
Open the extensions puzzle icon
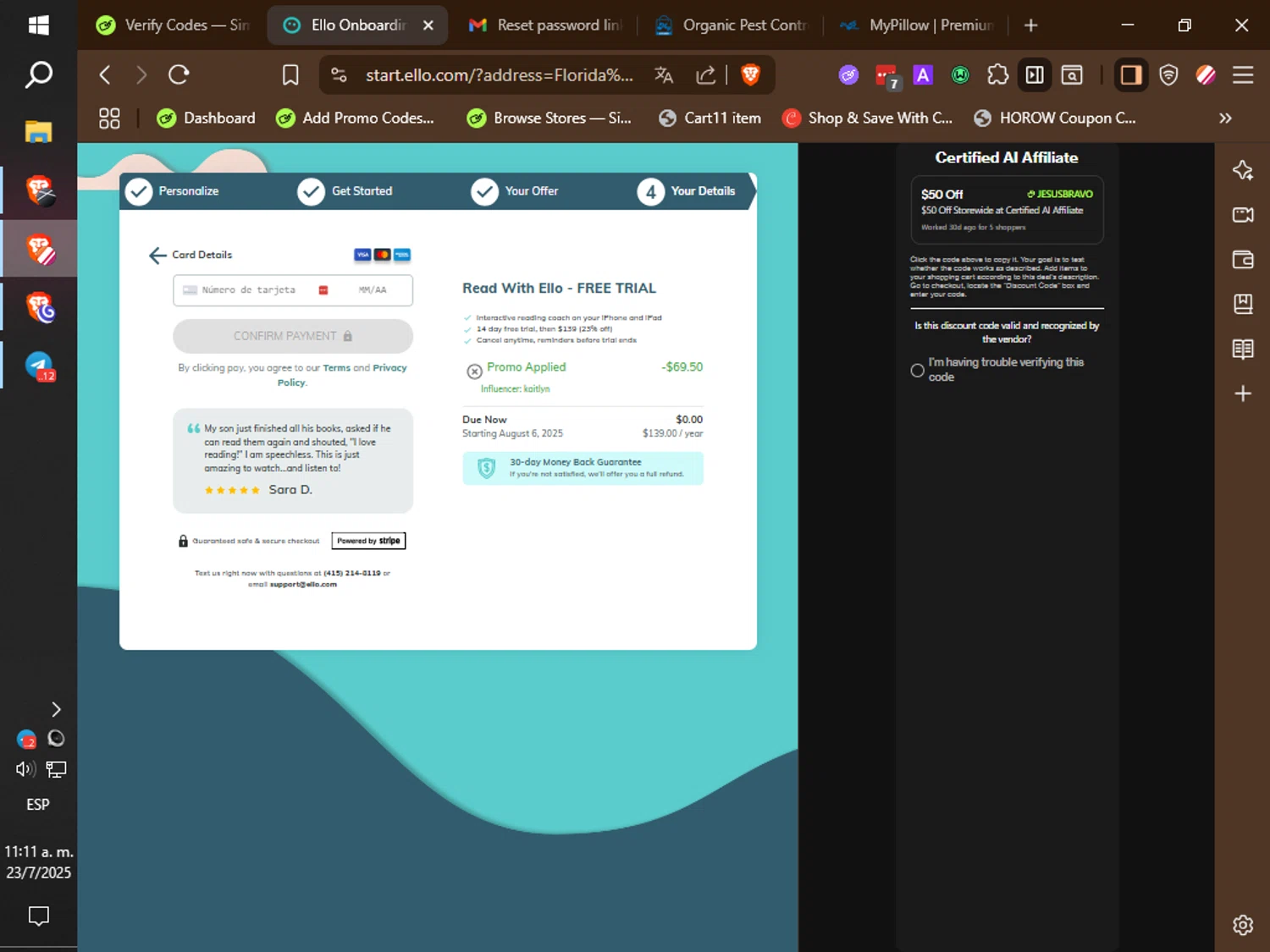998,75
